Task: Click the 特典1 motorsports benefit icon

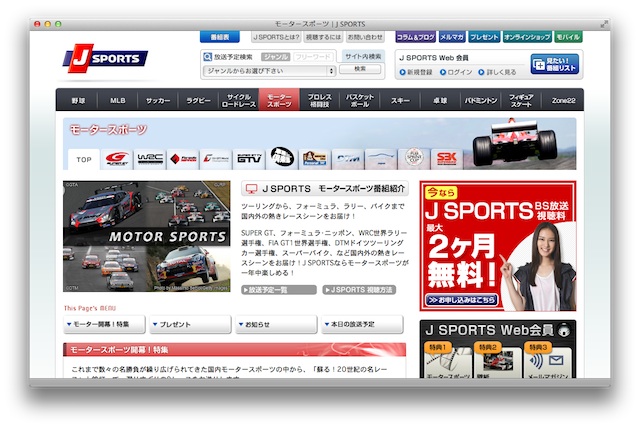Action: tap(447, 361)
